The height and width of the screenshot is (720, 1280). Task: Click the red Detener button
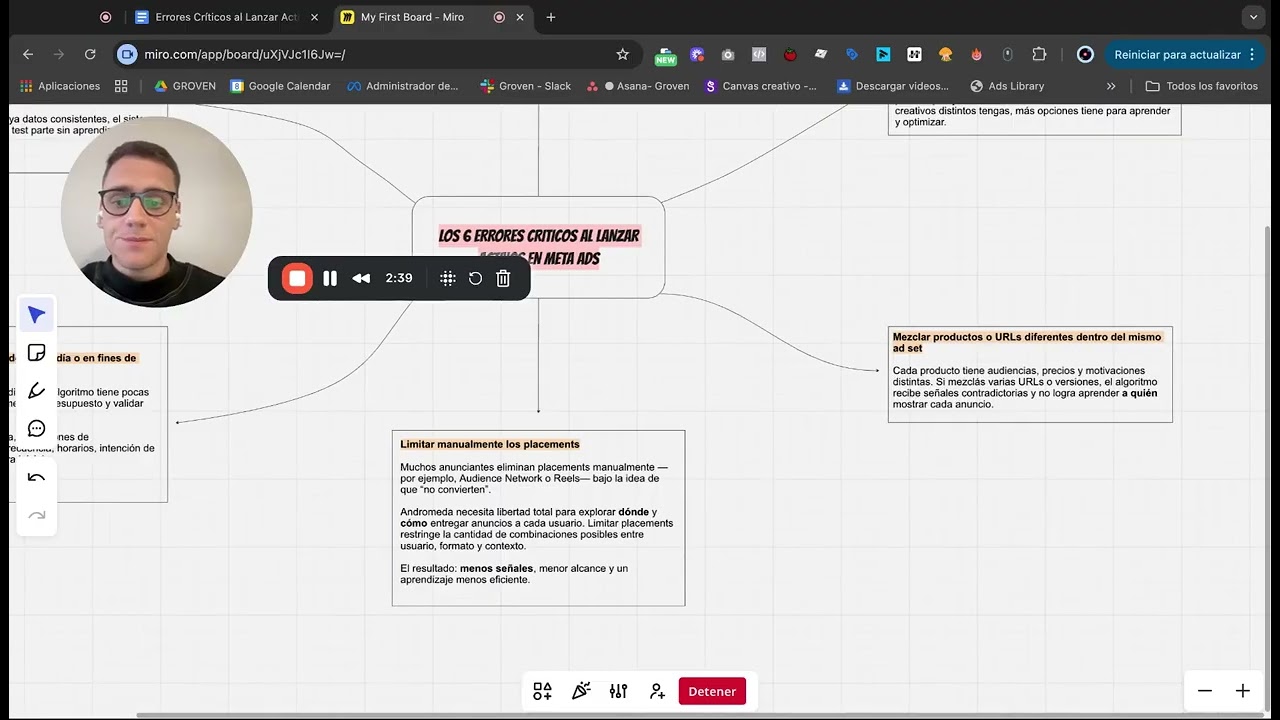pos(712,691)
